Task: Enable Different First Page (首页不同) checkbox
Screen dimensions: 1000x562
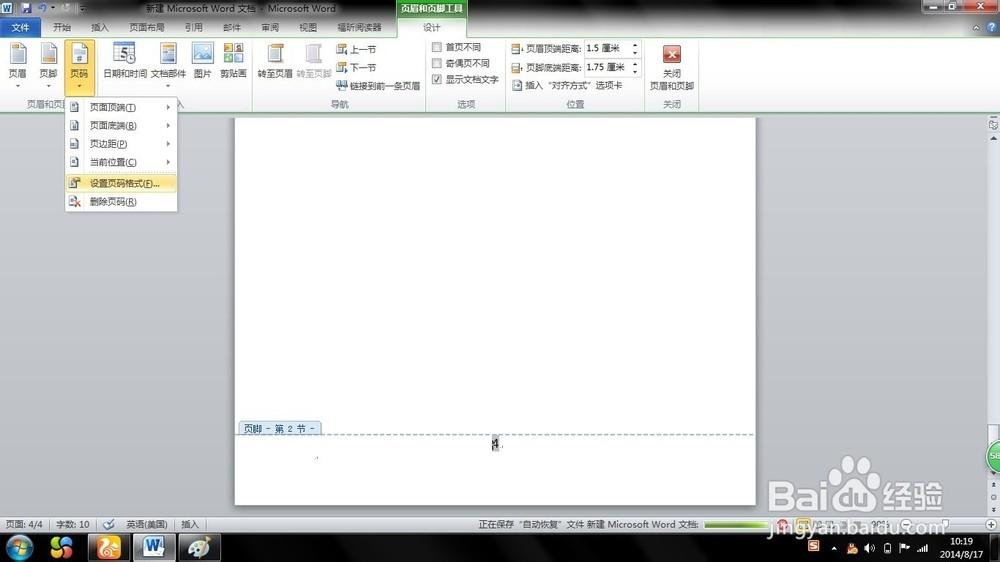Action: coord(437,47)
